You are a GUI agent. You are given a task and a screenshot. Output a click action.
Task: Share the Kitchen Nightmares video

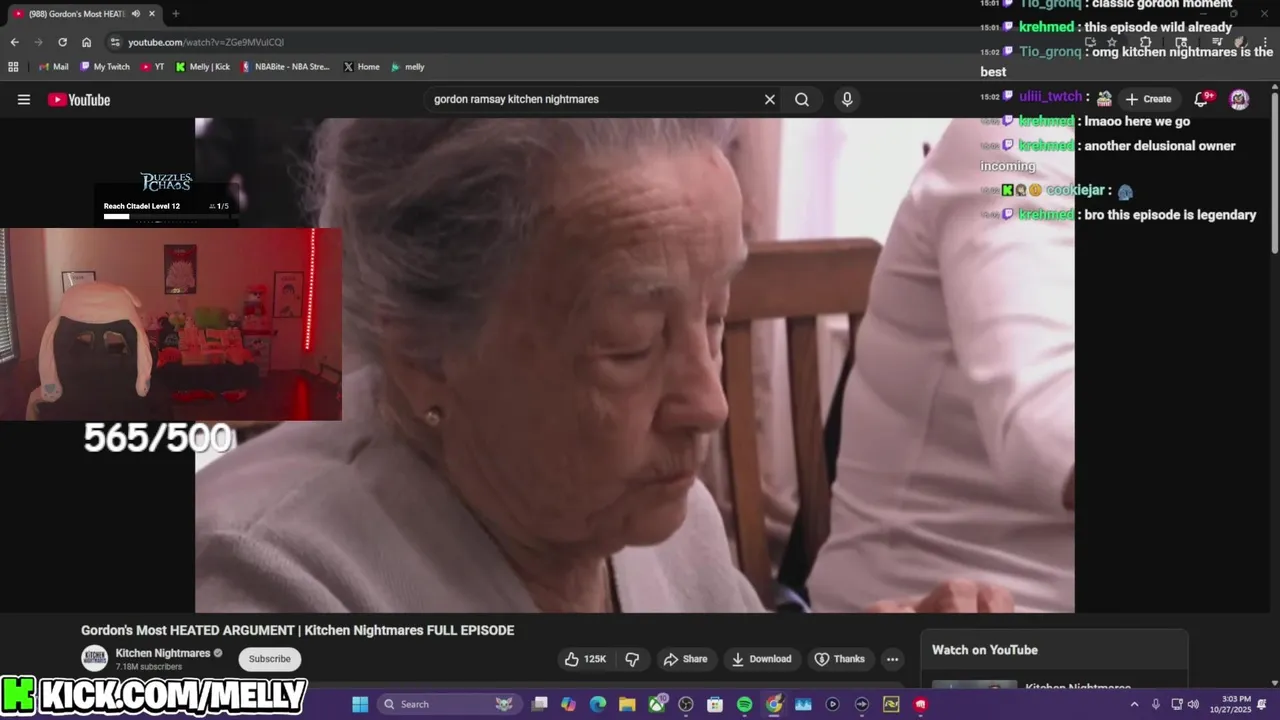click(x=685, y=659)
